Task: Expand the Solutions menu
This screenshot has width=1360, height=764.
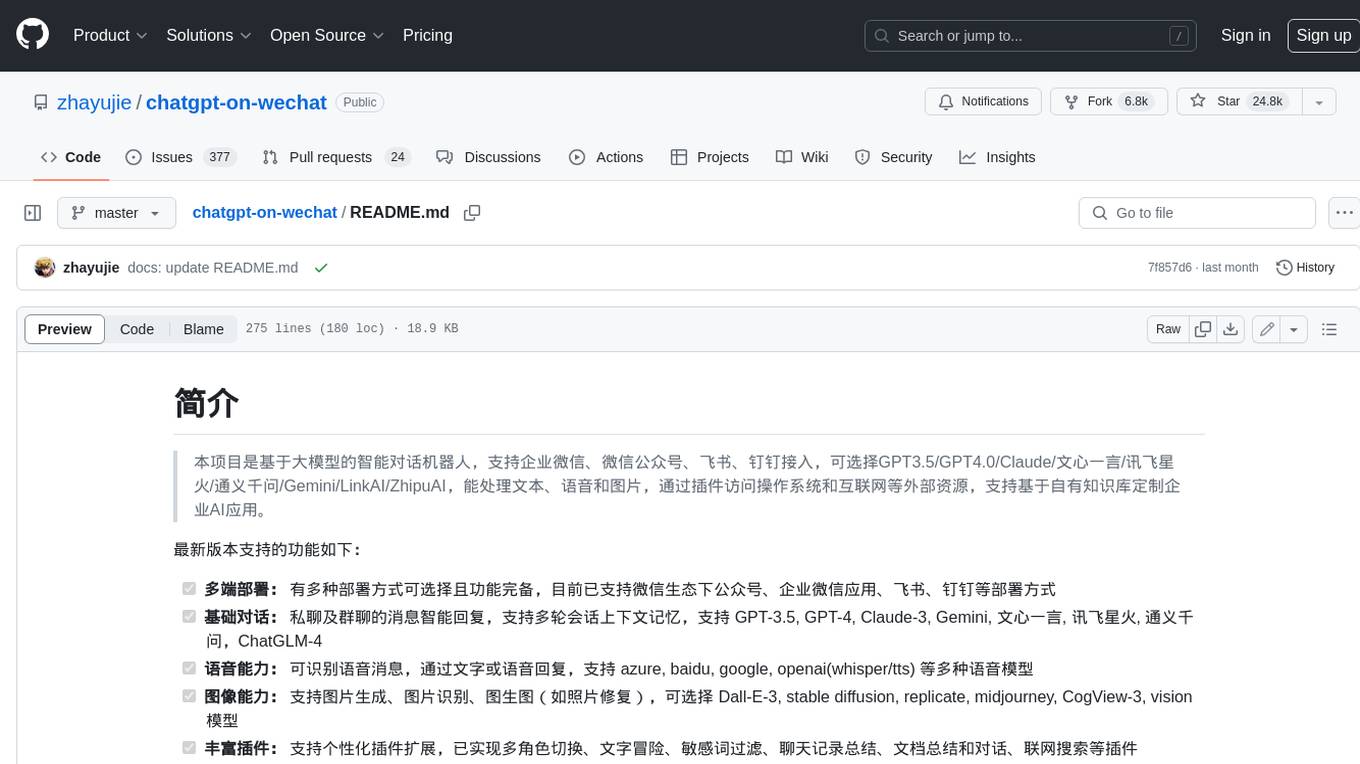Action: (x=209, y=35)
